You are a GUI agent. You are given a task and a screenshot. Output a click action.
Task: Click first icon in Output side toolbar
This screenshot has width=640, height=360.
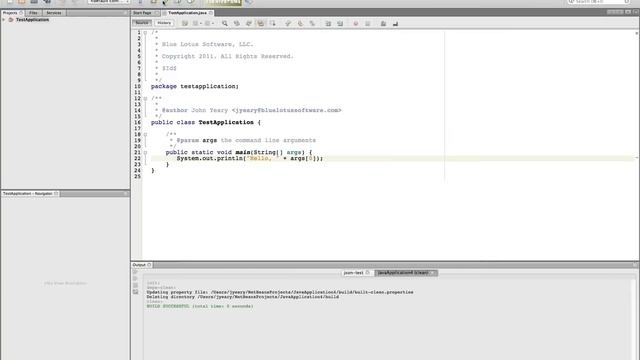pyautogui.click(x=136, y=271)
